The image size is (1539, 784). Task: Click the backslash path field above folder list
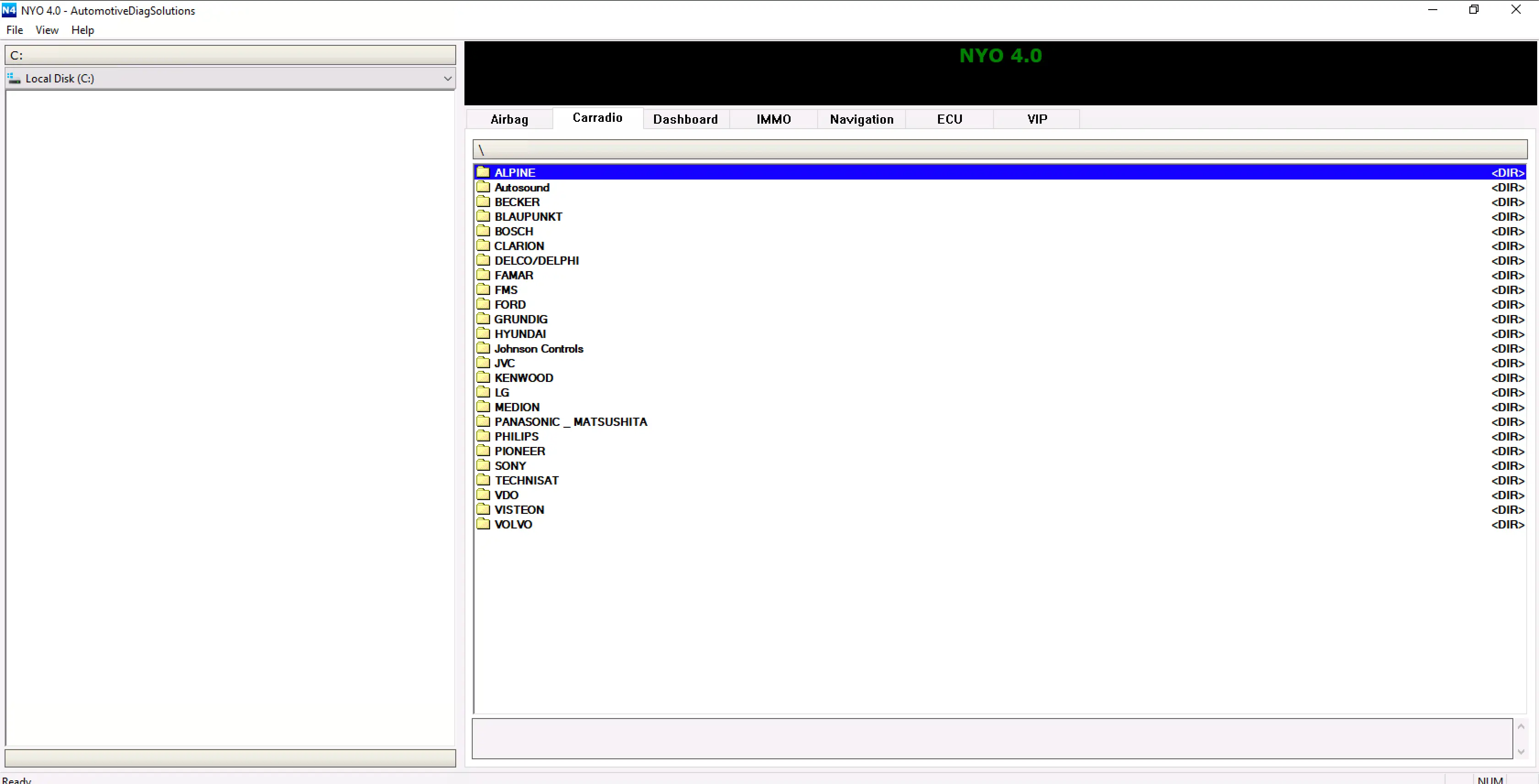point(999,150)
